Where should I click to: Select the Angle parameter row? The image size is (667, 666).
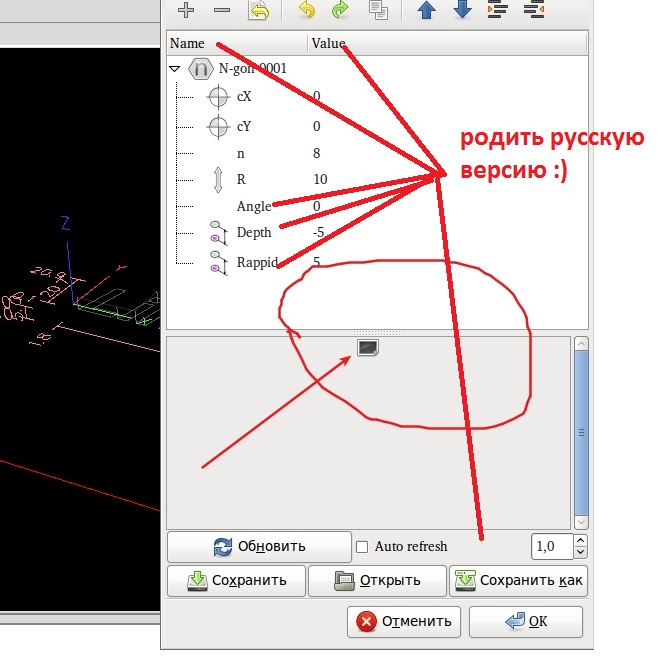pyautogui.click(x=377, y=206)
